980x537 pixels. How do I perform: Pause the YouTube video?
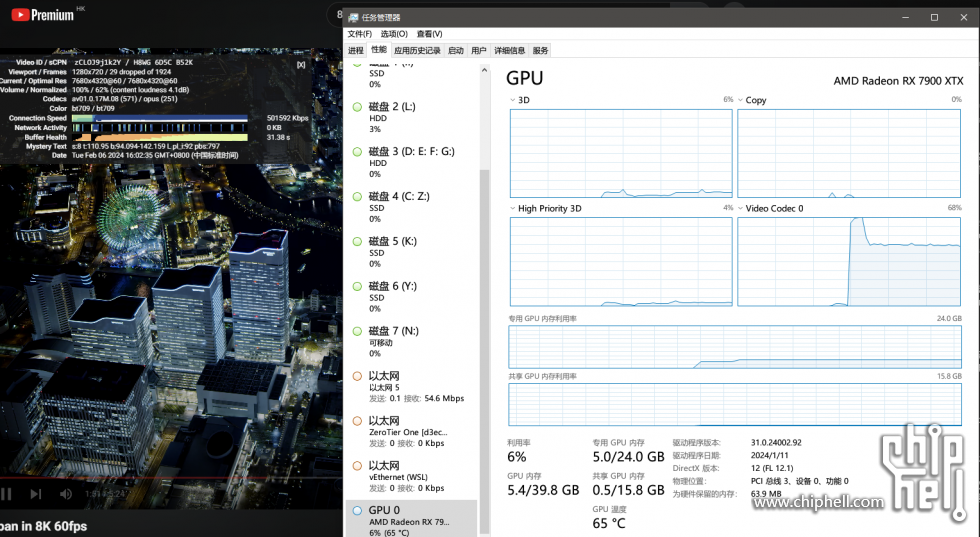tap(6, 494)
